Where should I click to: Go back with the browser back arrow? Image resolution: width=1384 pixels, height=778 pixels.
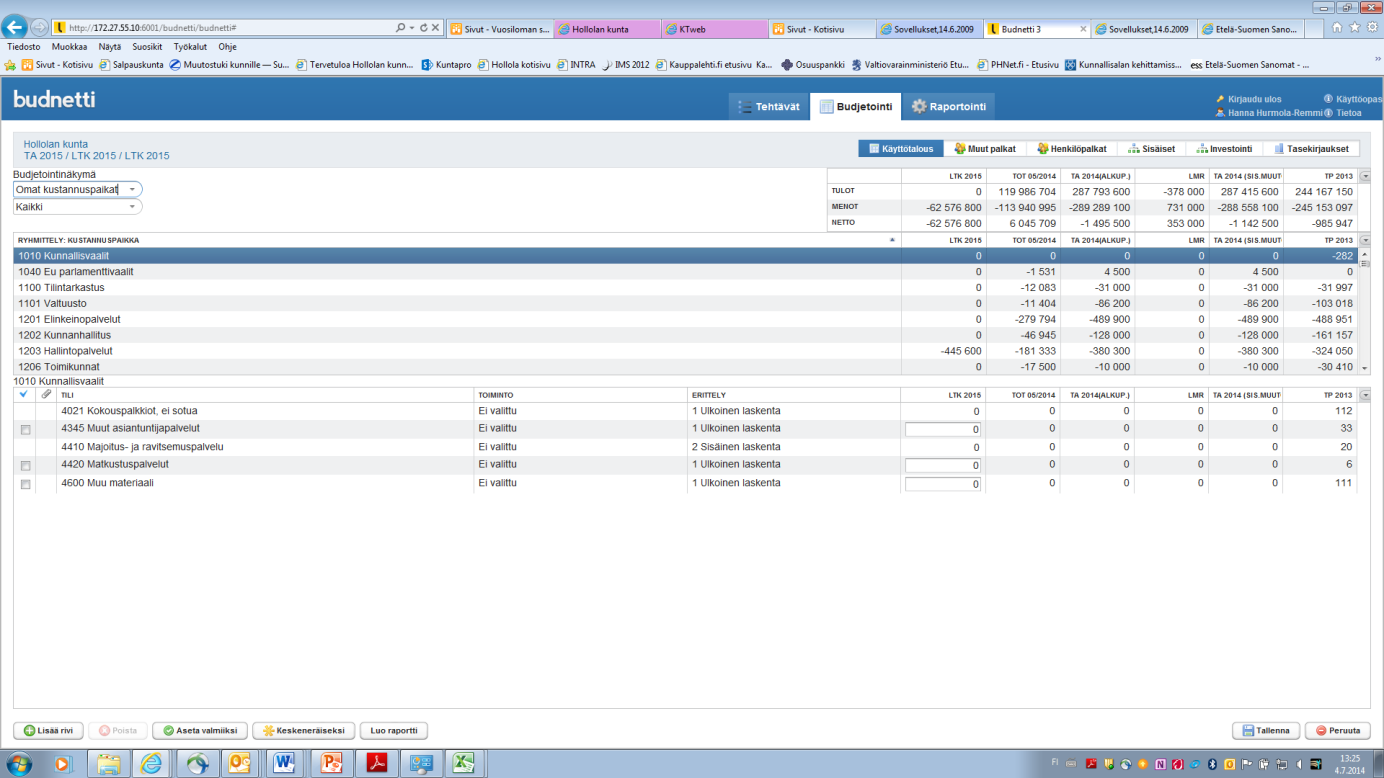pyautogui.click(x=15, y=28)
